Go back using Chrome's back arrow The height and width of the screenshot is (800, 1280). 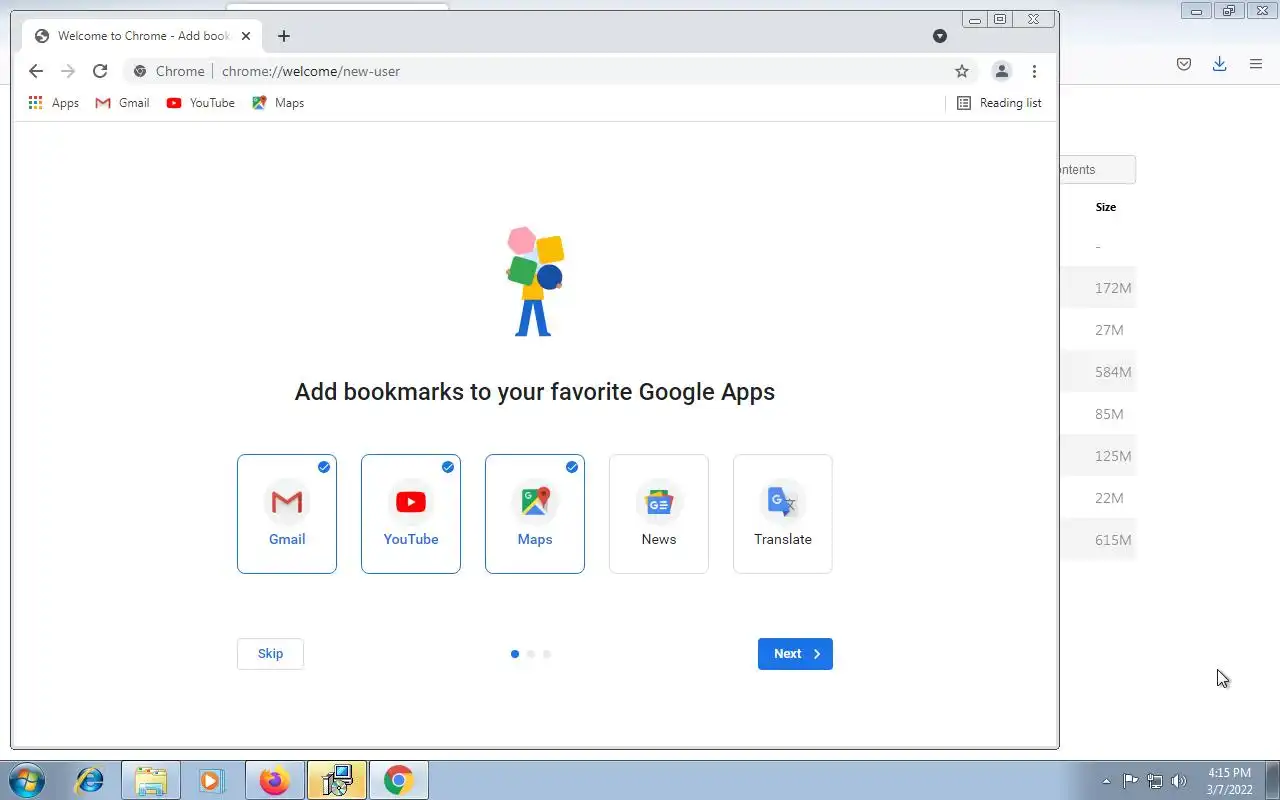(x=36, y=71)
